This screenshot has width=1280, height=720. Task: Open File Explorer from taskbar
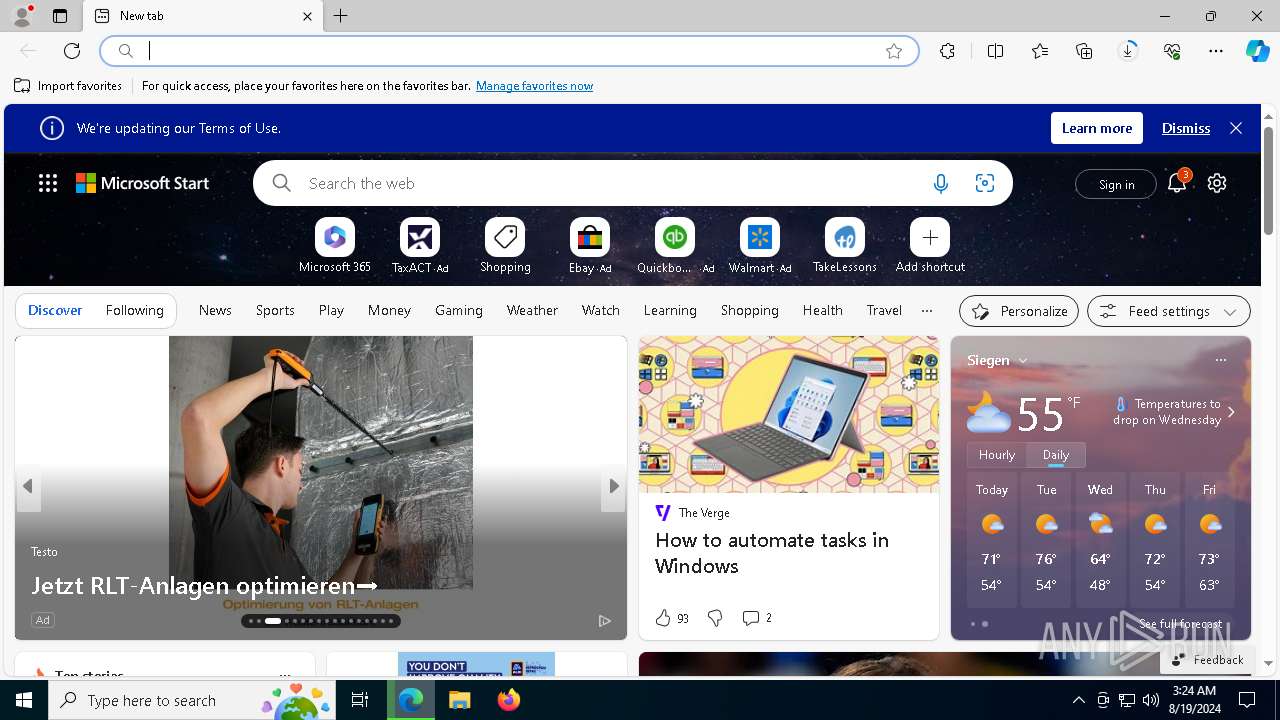(459, 700)
